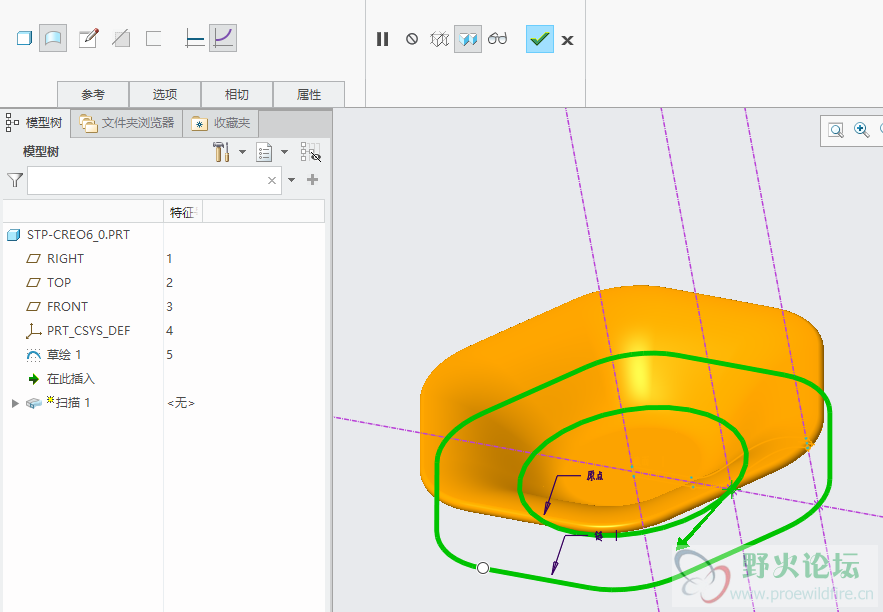883x612 pixels.
Task: Toggle the surface sweep option
Action: point(53,38)
